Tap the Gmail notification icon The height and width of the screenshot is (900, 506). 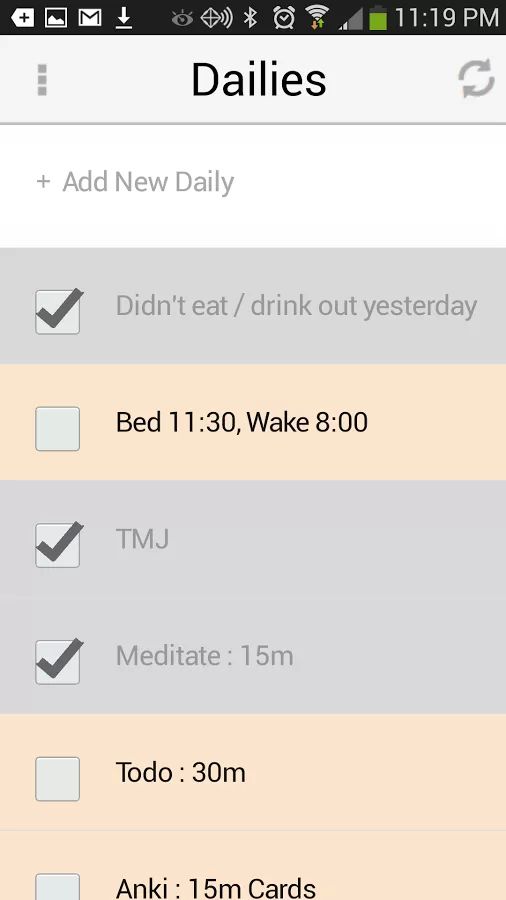[90, 18]
